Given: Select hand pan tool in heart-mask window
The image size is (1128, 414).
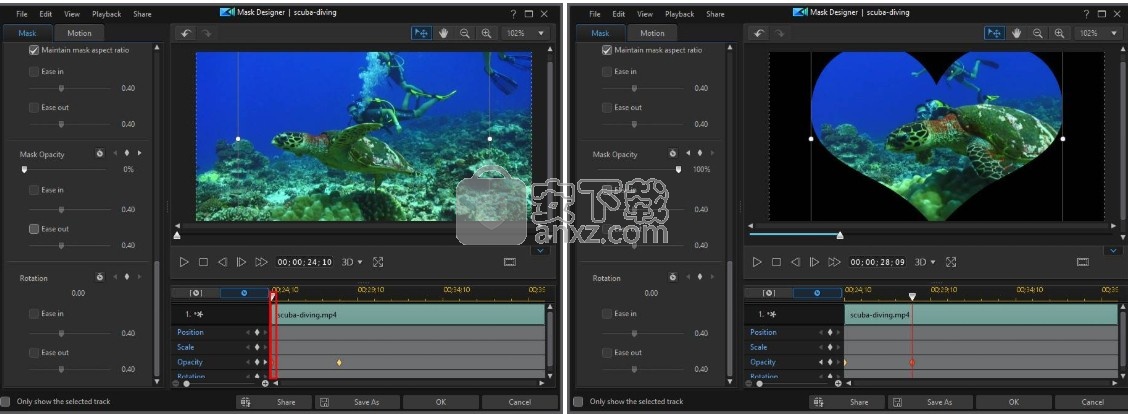Looking at the screenshot, I should point(1016,33).
